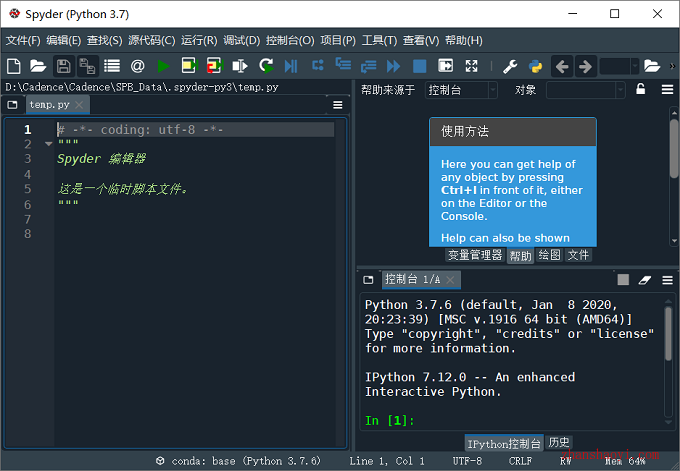Toggle the help pane lock icon
This screenshot has width=680, height=471.
pos(641,89)
